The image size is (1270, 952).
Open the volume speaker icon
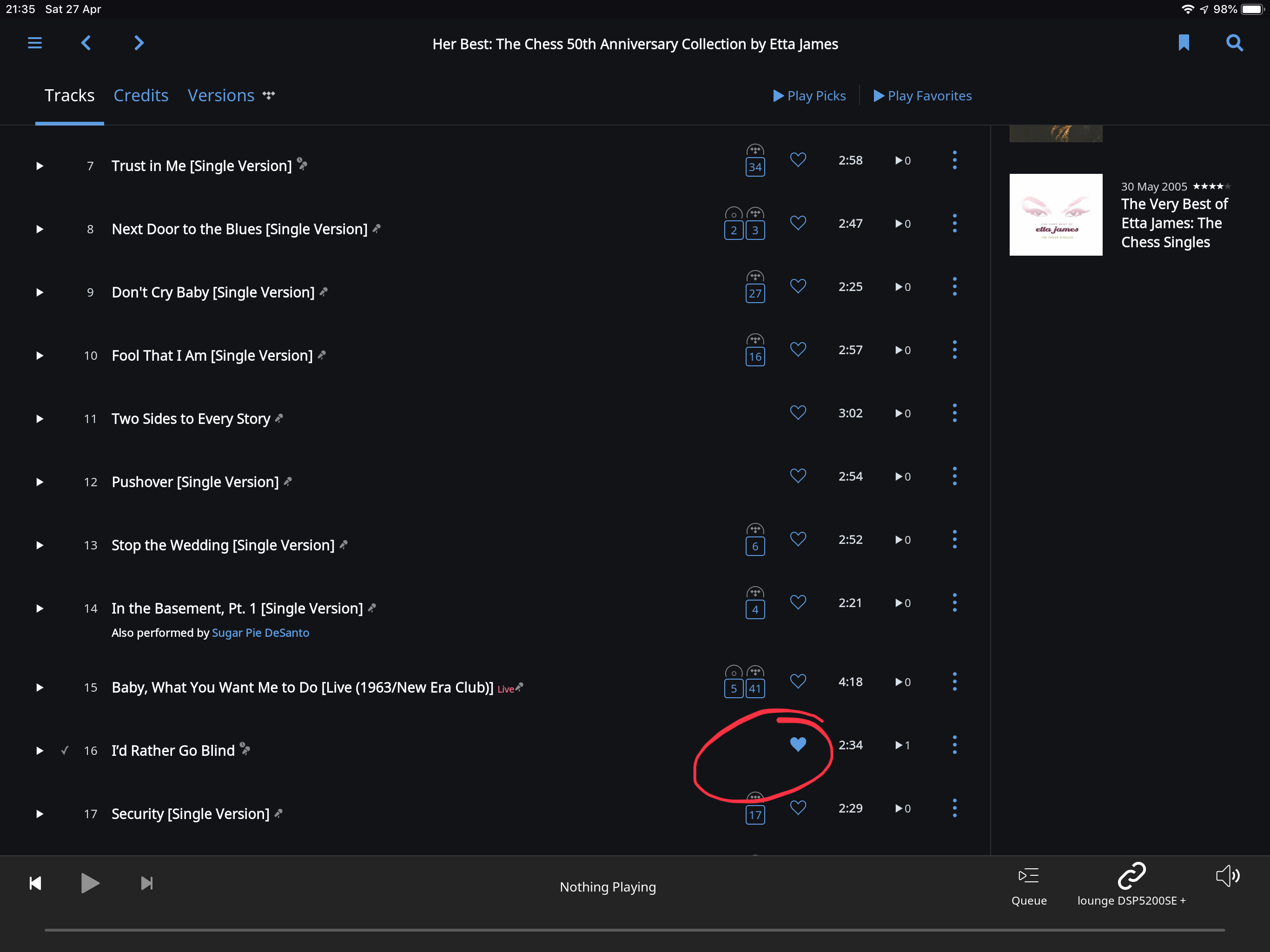[x=1228, y=876]
